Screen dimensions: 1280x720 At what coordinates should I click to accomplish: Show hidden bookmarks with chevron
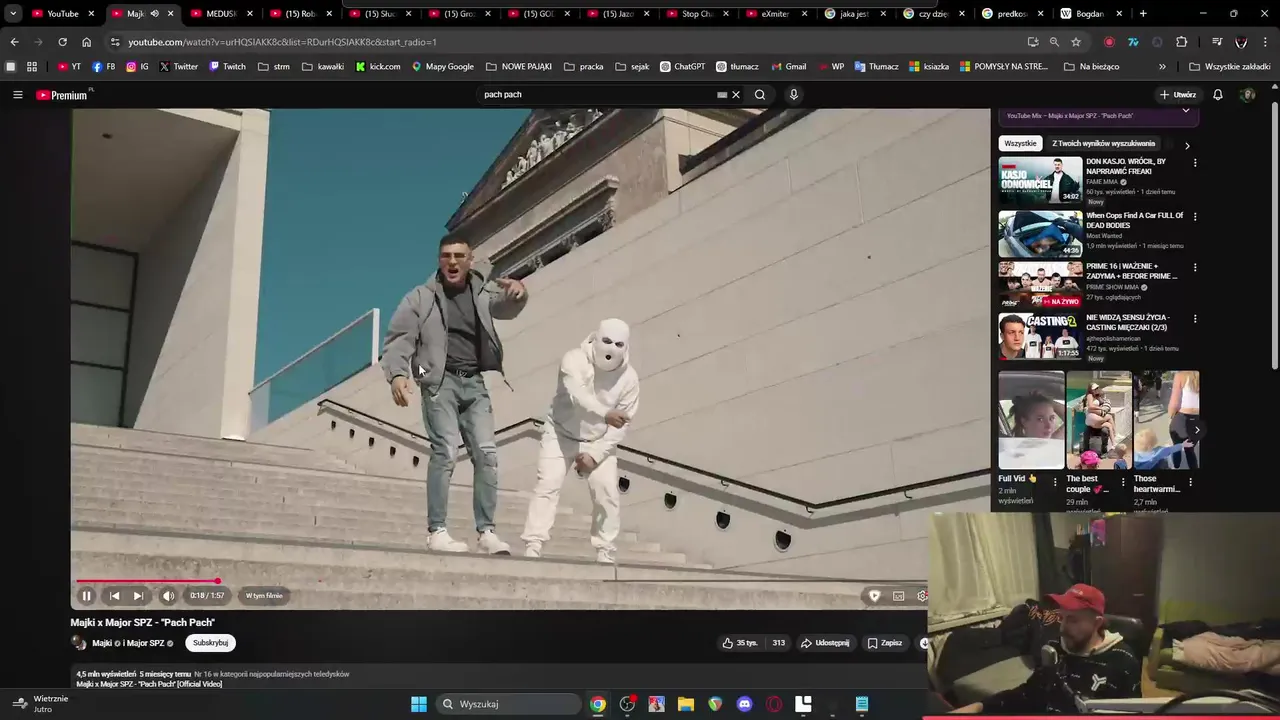1162,67
